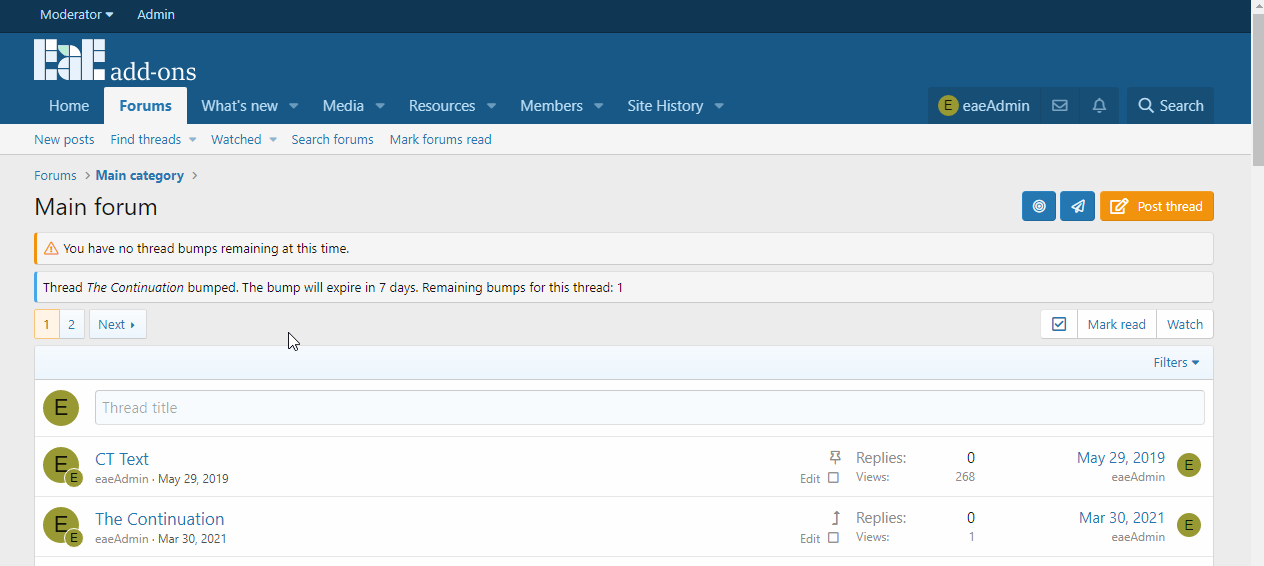Tick the Edit checkbox for CT Text

pos(834,478)
